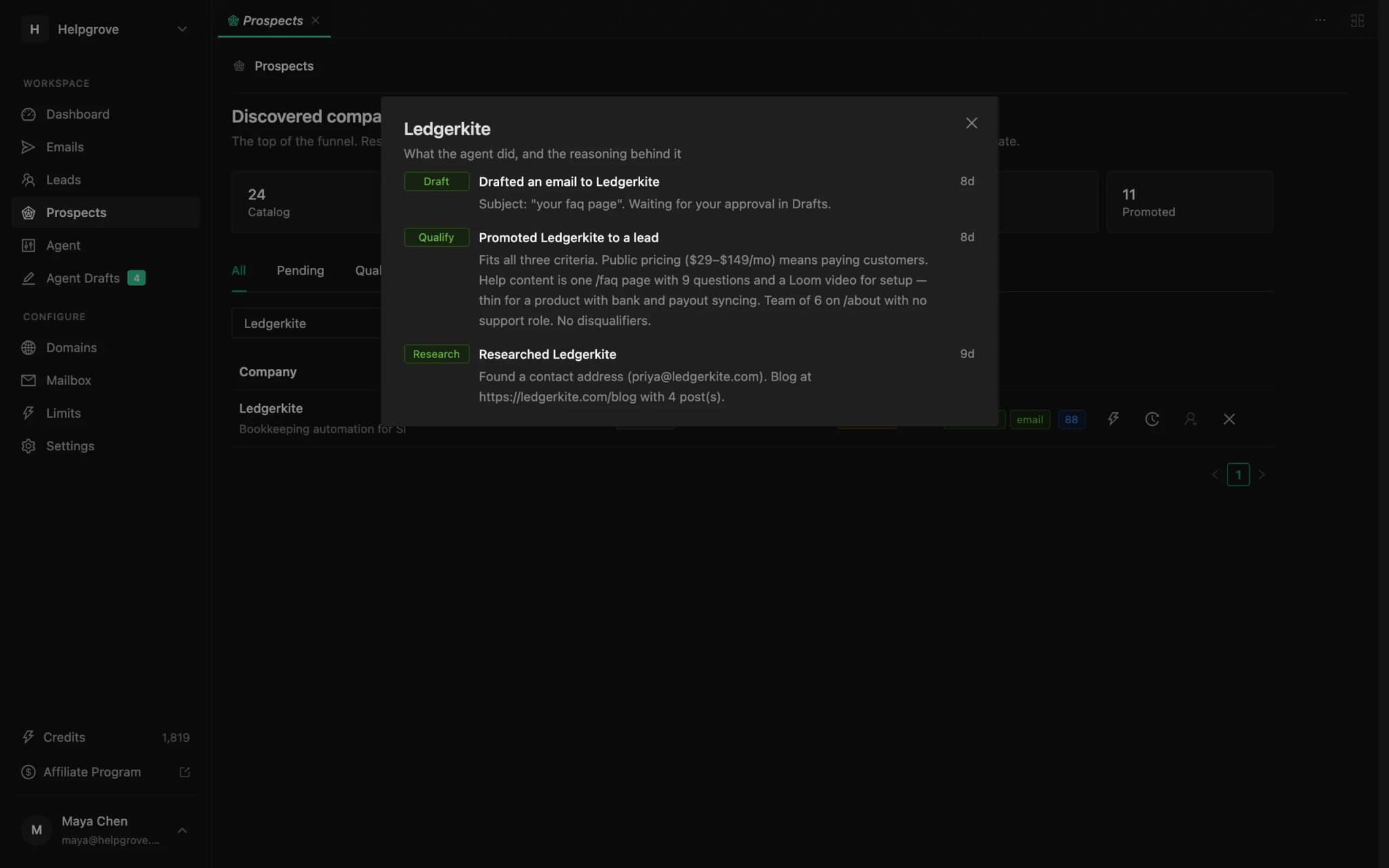The width and height of the screenshot is (1389, 868).
Task: Click the Draft activity tag
Action: point(436,182)
